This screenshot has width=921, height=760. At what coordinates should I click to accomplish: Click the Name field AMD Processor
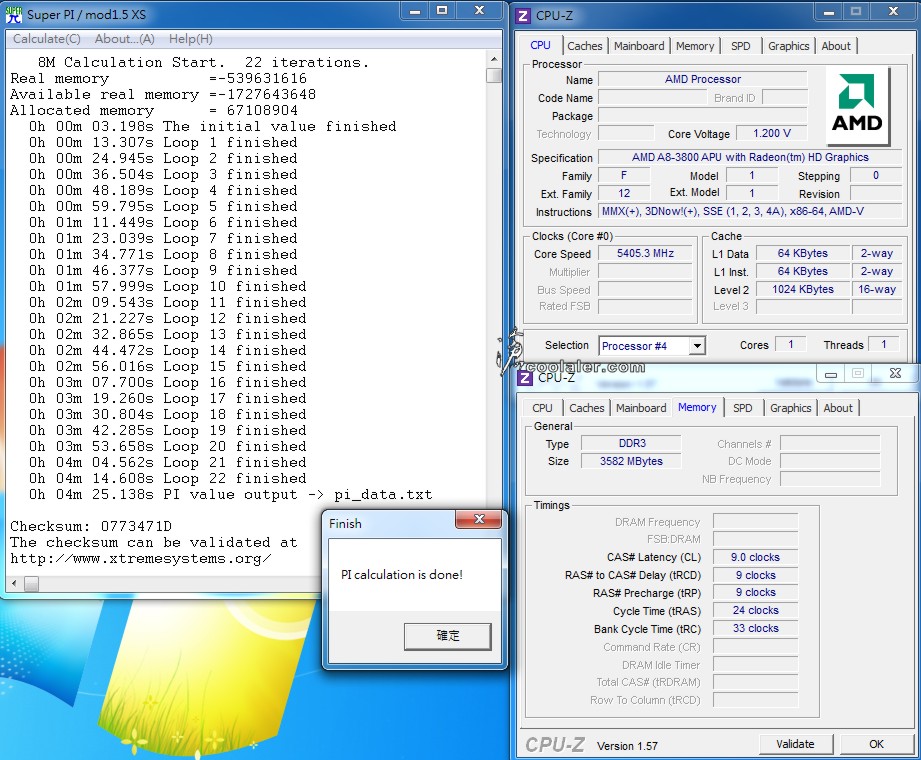coord(702,79)
